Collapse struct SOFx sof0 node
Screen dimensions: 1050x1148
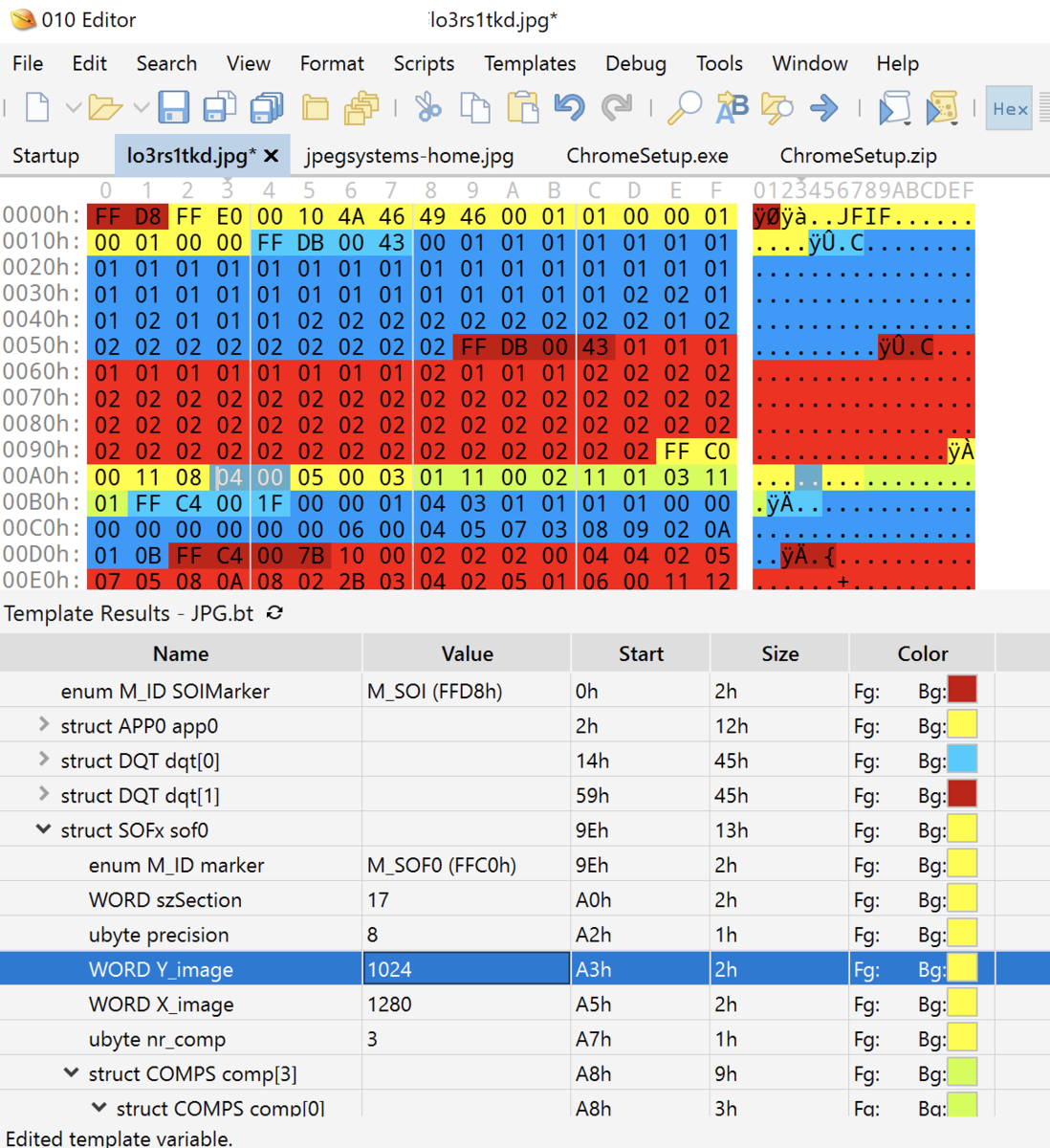[x=43, y=829]
